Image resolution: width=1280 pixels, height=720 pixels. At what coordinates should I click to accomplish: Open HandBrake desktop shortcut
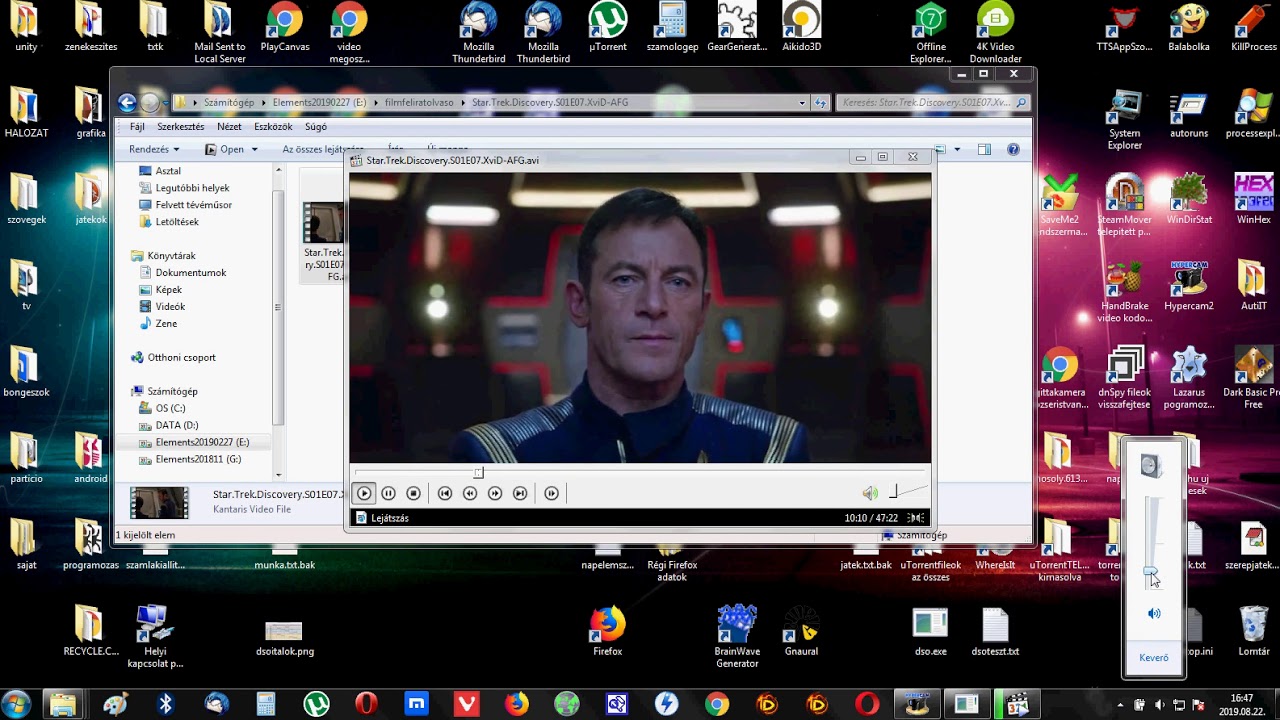pyautogui.click(x=1124, y=292)
